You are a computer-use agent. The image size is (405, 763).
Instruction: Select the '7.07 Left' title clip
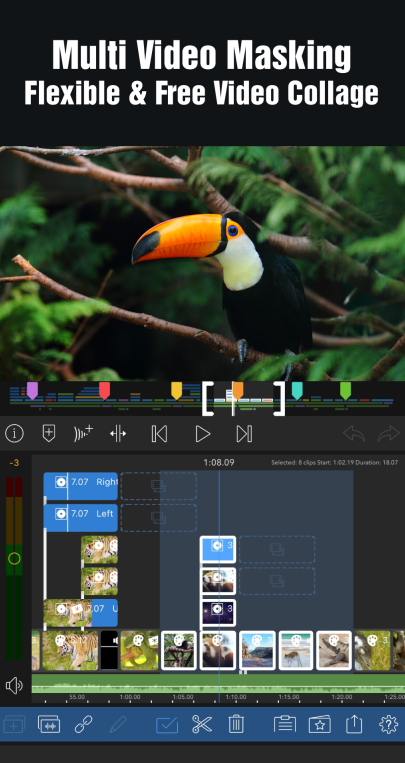pyautogui.click(x=81, y=517)
